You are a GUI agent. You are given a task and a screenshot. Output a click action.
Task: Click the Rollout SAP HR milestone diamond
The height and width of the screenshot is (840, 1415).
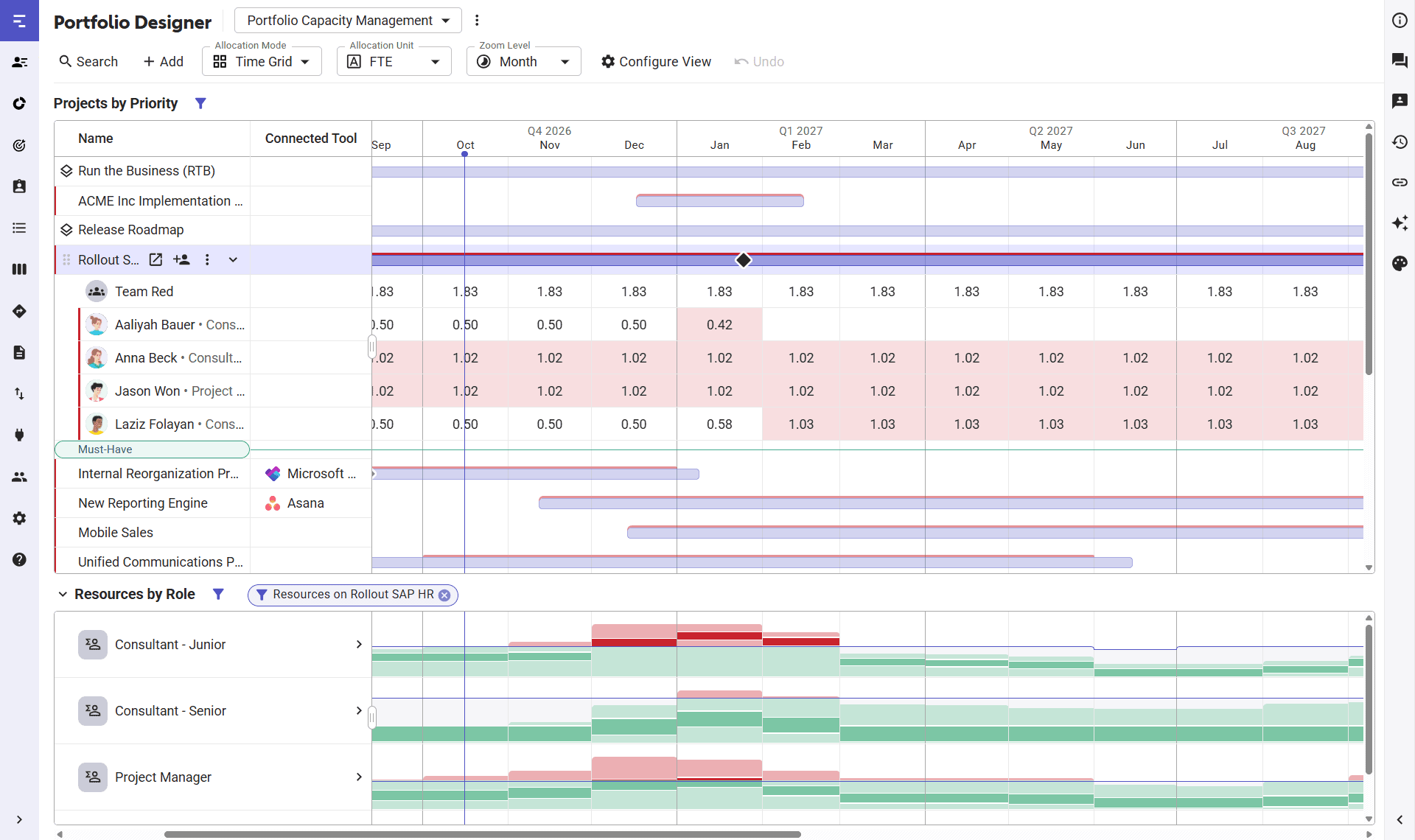pos(744,259)
